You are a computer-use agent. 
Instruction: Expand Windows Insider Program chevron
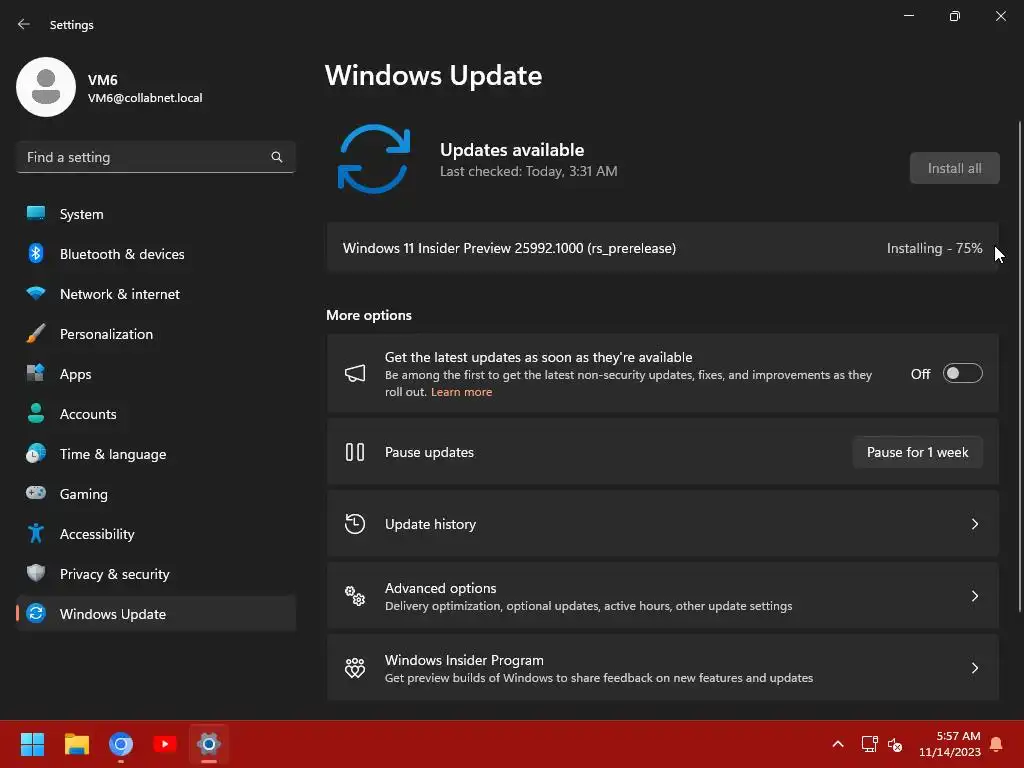(x=974, y=667)
